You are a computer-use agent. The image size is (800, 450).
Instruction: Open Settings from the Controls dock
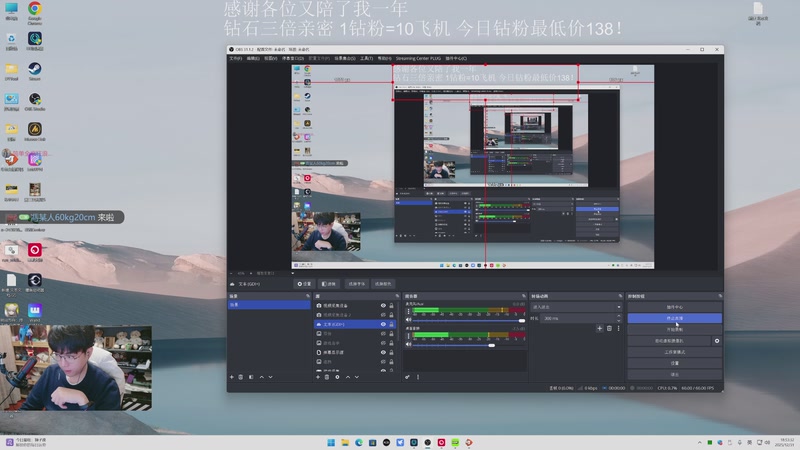click(x=674, y=363)
